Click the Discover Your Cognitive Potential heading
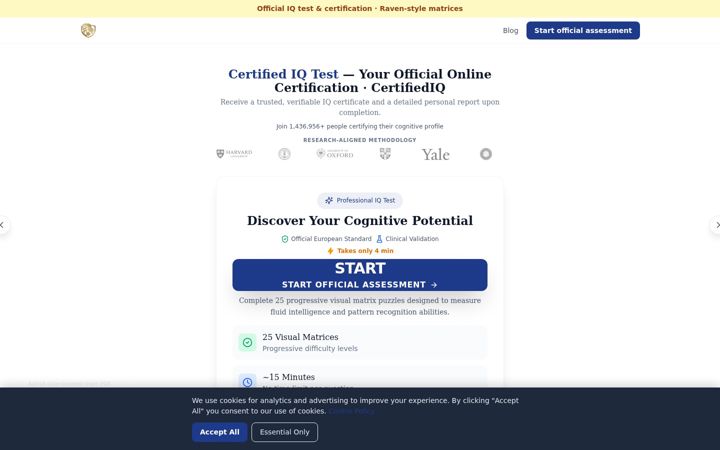Screen dimensions: 720x450 [360, 220]
